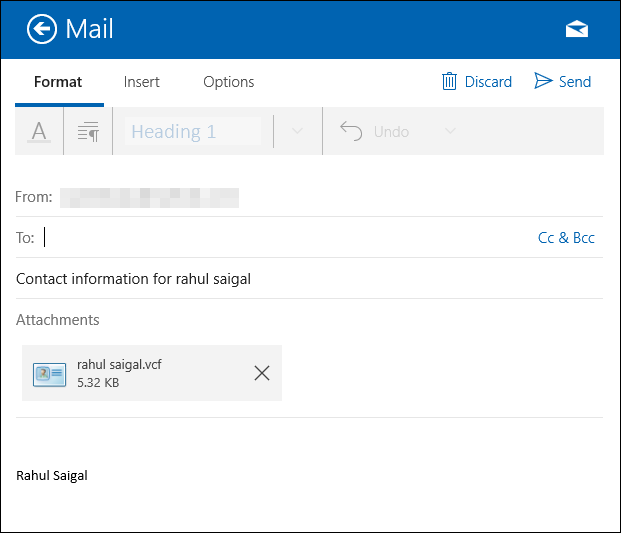Select the Heading 1 style box
621x533 pixels.
click(x=195, y=131)
